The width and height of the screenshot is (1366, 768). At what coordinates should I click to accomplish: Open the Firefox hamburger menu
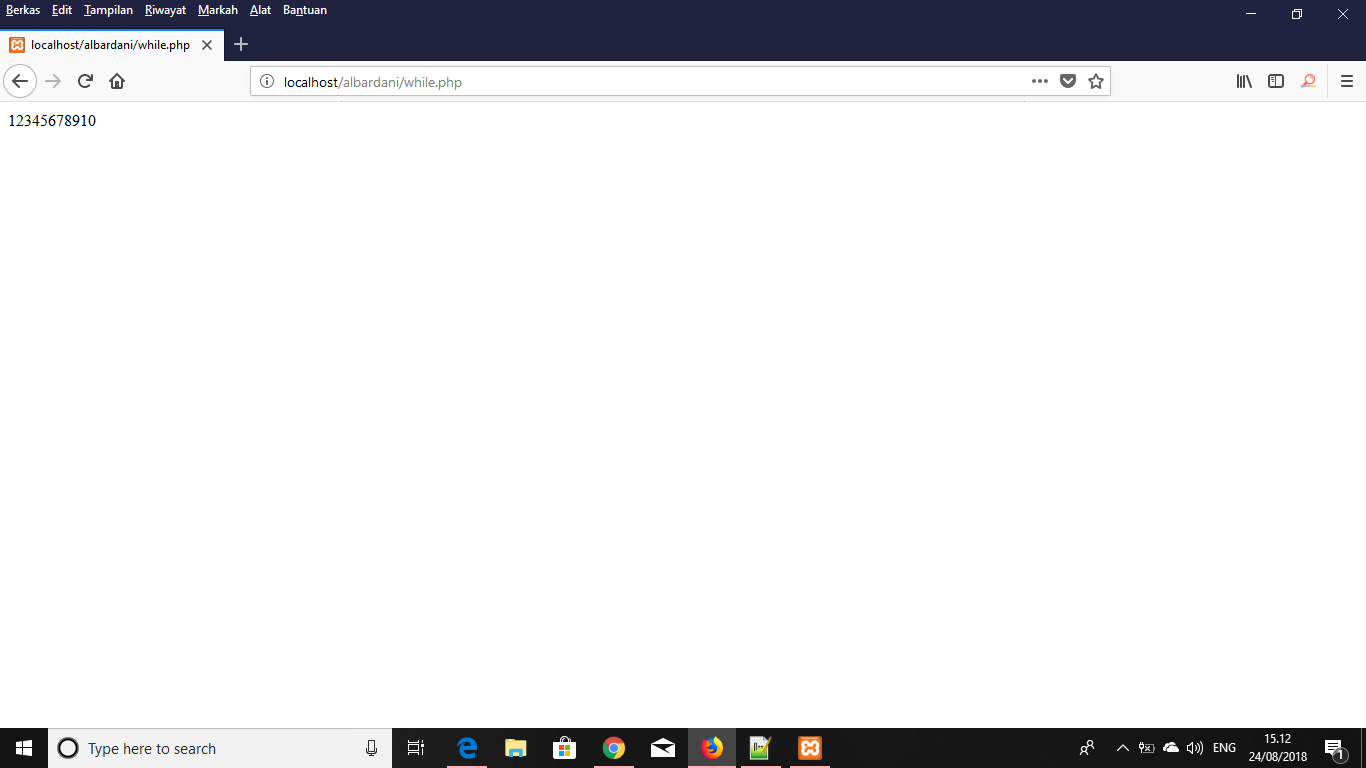click(1347, 81)
